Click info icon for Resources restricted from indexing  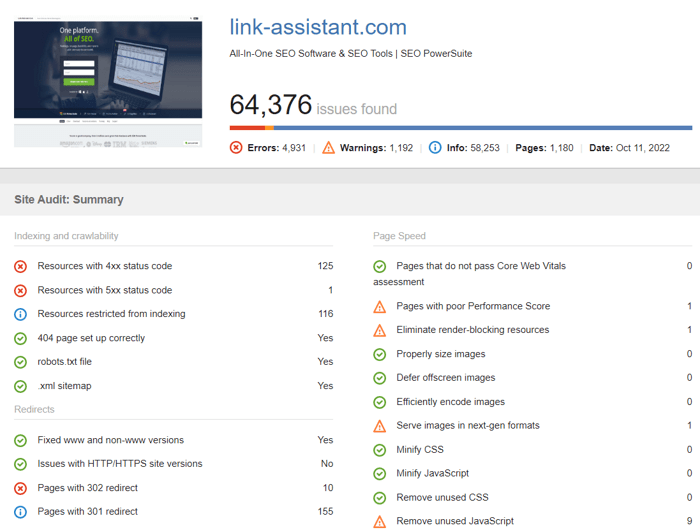[21, 314]
